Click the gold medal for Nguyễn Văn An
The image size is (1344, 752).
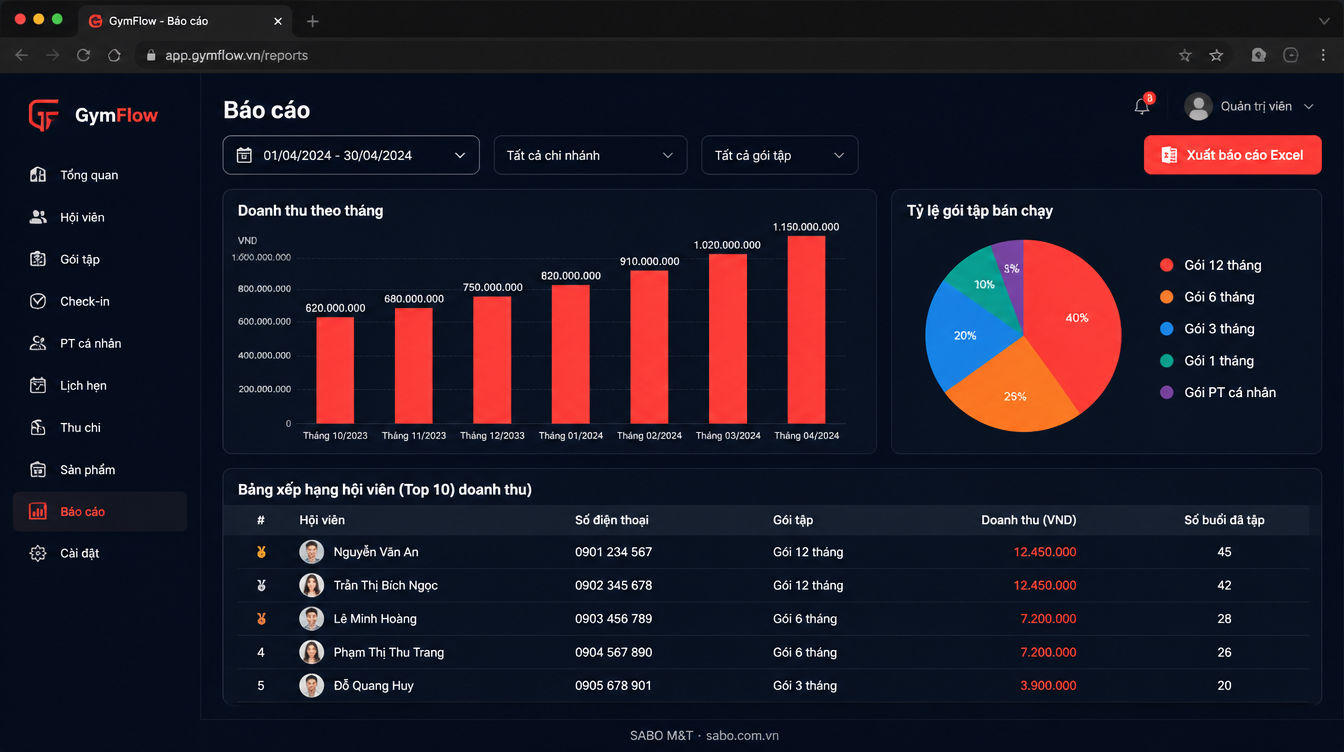pyautogui.click(x=261, y=552)
